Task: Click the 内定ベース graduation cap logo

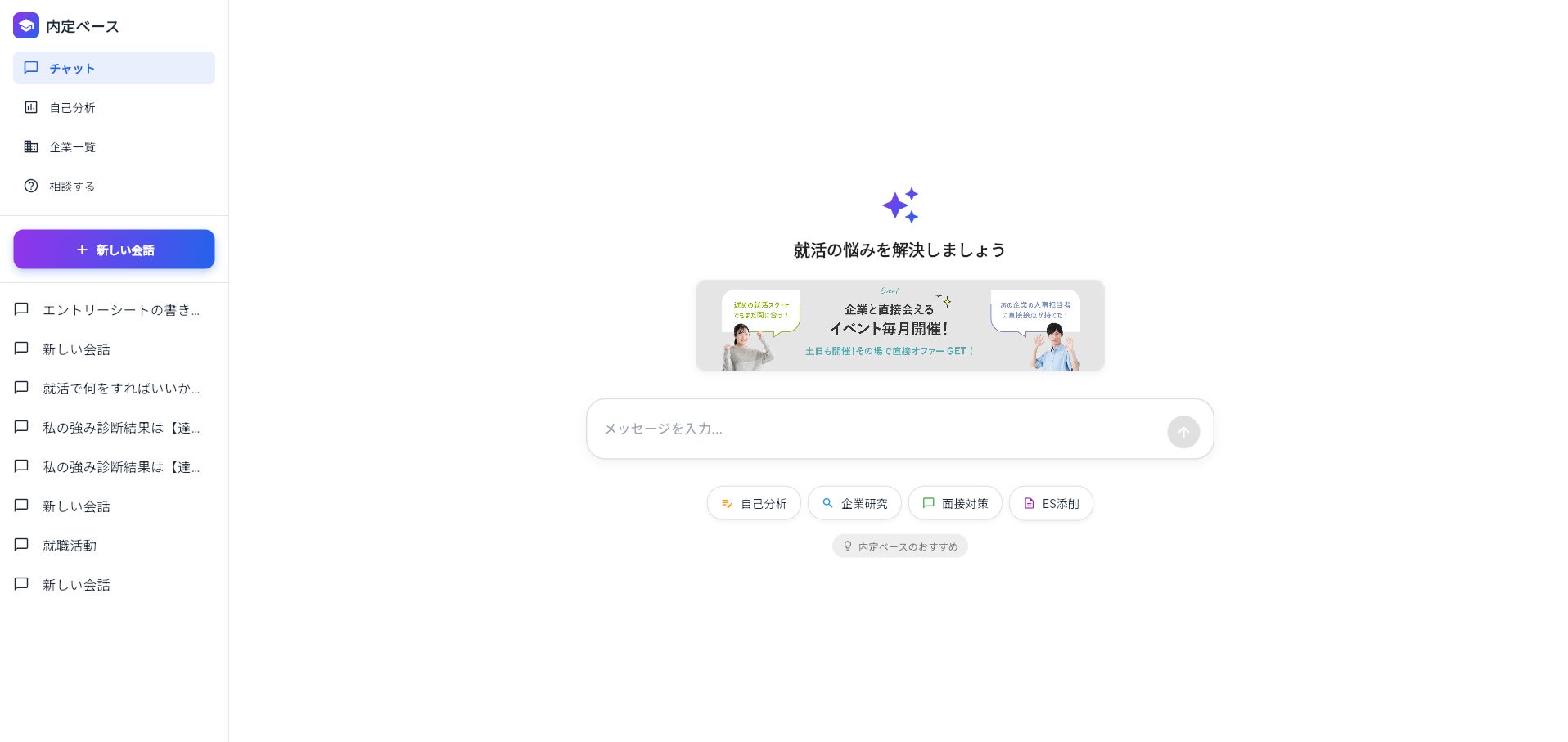Action: 26,26
